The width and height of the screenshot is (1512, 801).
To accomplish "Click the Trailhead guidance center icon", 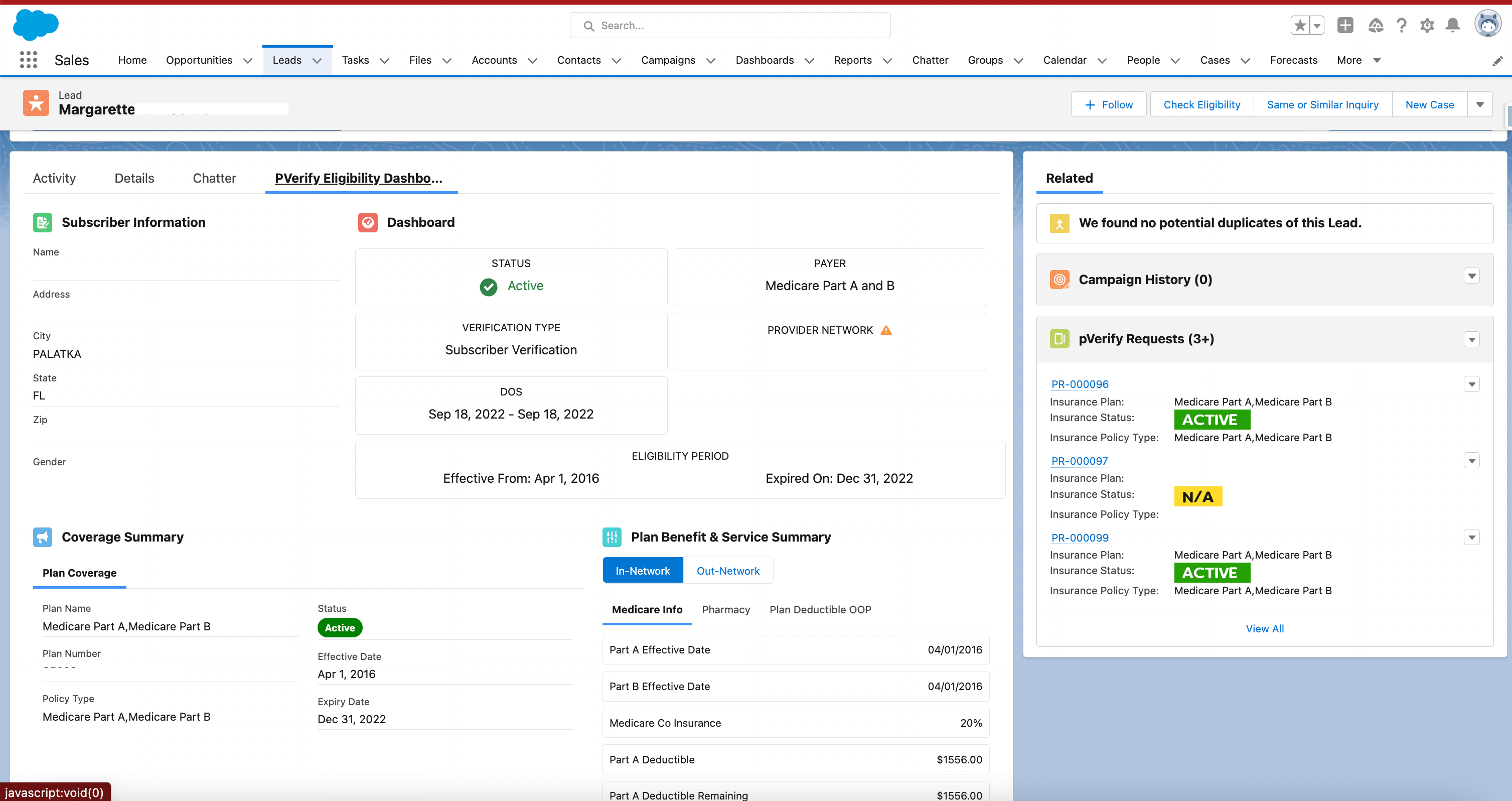I will (x=1375, y=25).
